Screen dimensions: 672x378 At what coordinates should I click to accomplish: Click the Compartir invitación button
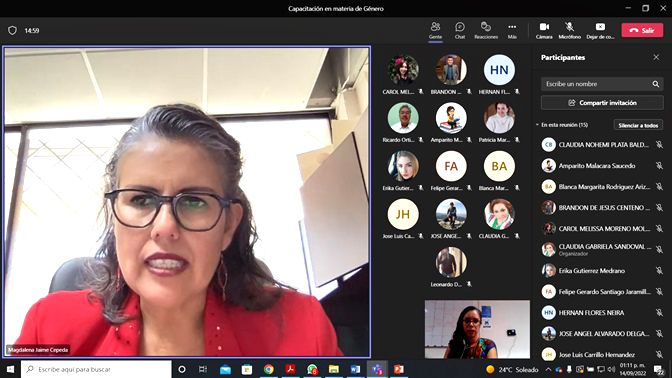(x=602, y=103)
